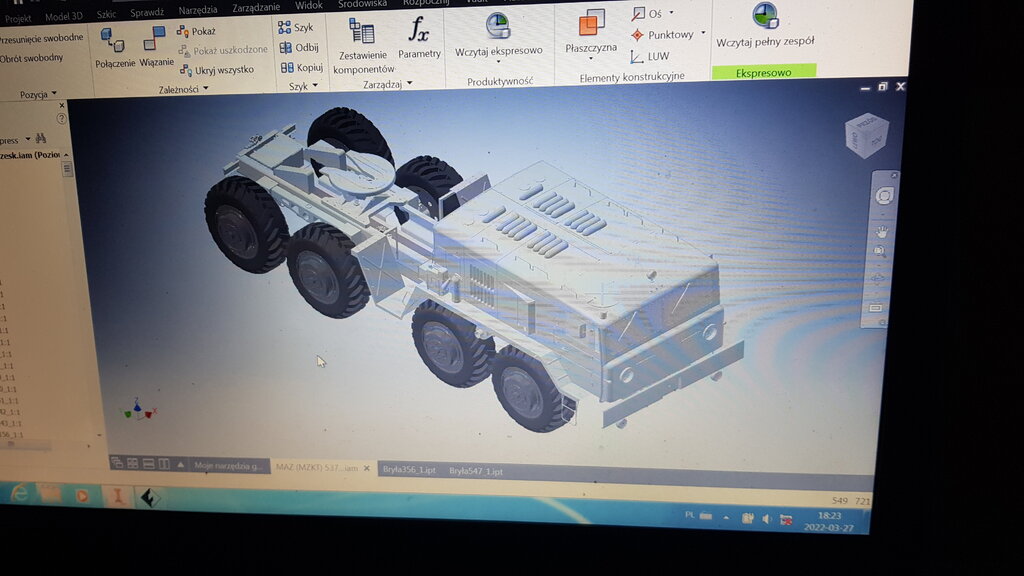This screenshot has width=1024, height=576.
Task: Expand the Szyk panel dropdown
Action: (x=314, y=86)
